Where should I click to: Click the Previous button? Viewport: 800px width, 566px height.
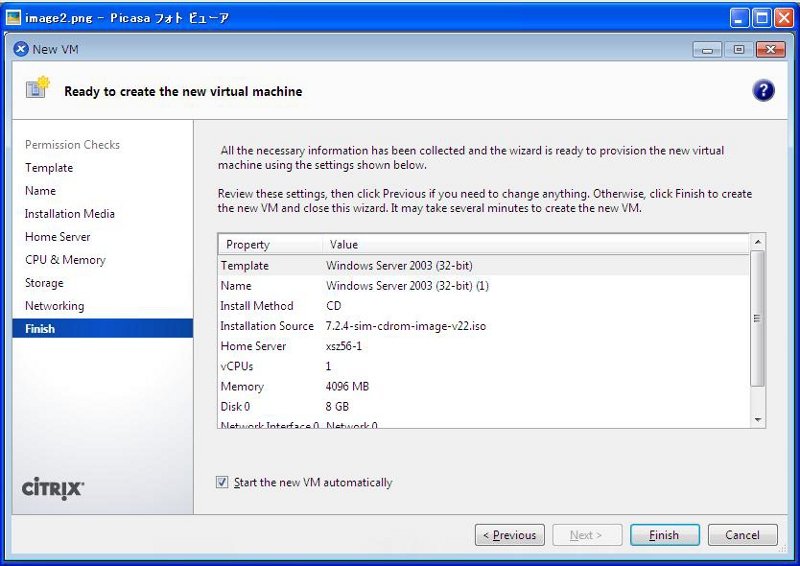tap(510, 535)
